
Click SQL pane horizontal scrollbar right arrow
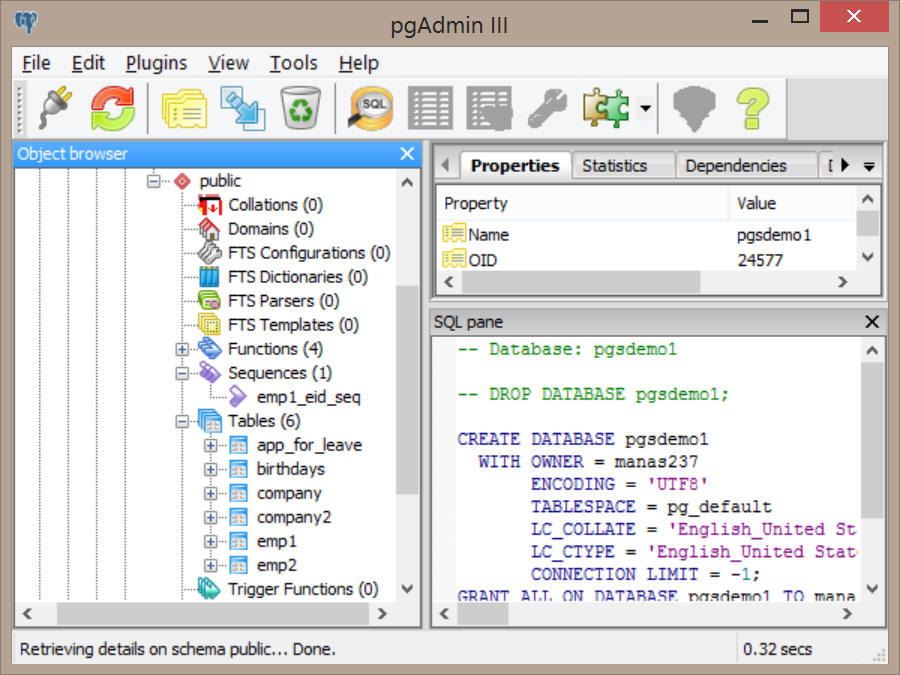(x=847, y=614)
